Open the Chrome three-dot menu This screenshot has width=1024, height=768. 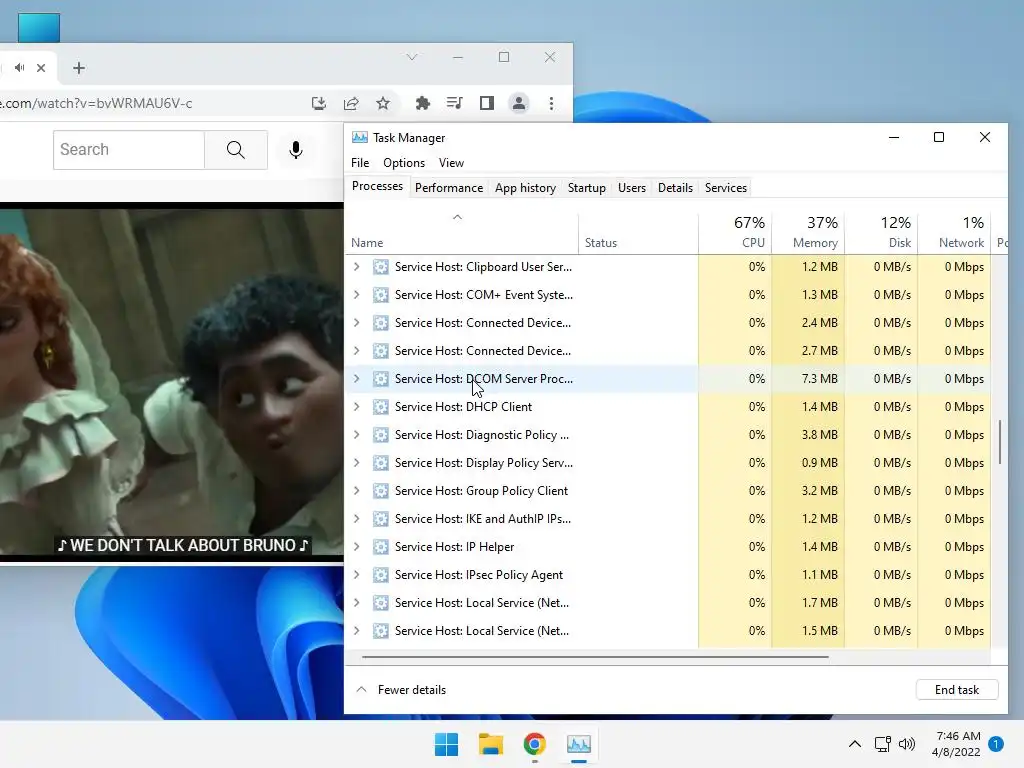pos(551,103)
